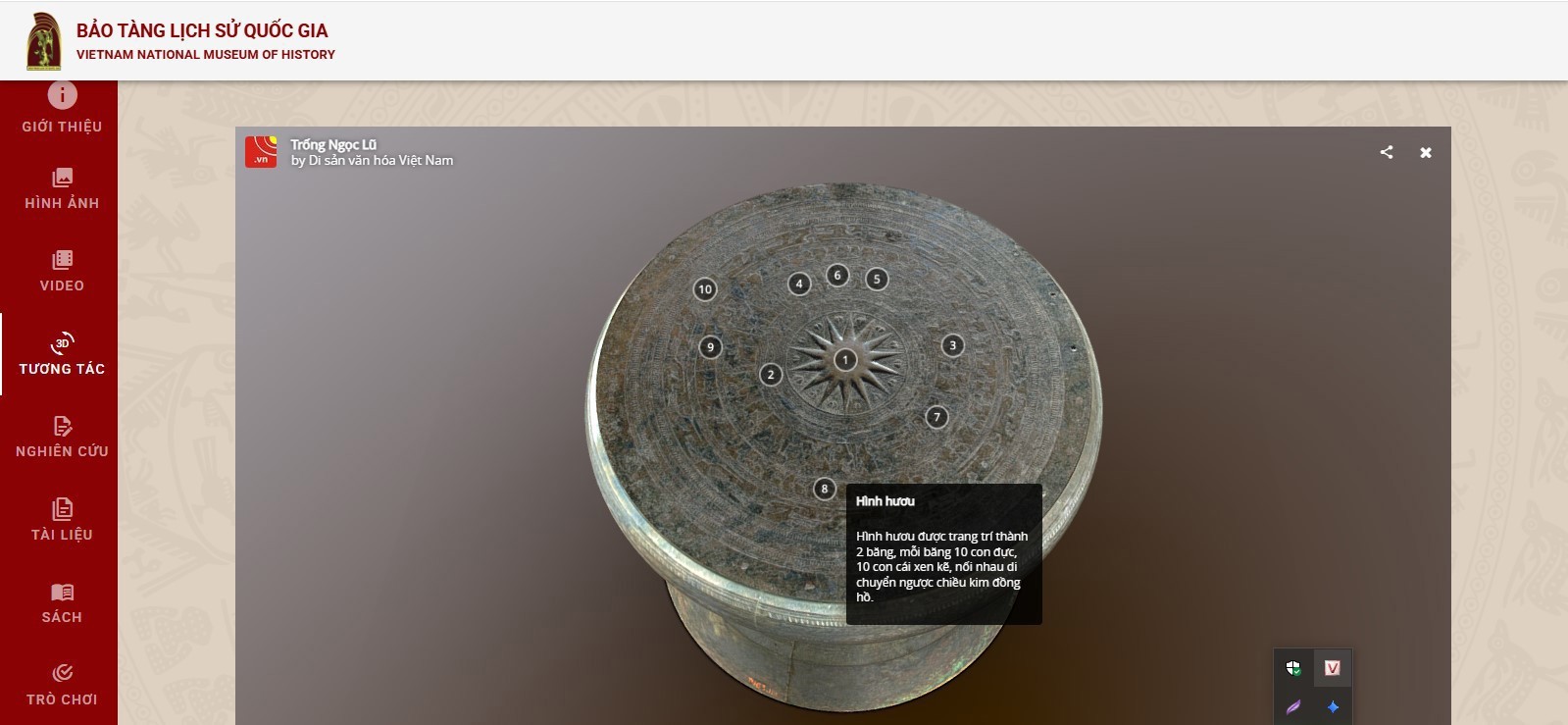This screenshot has height=725, width=1568.
Task: Open the purple feather tray icon
Action: coord(1293,706)
